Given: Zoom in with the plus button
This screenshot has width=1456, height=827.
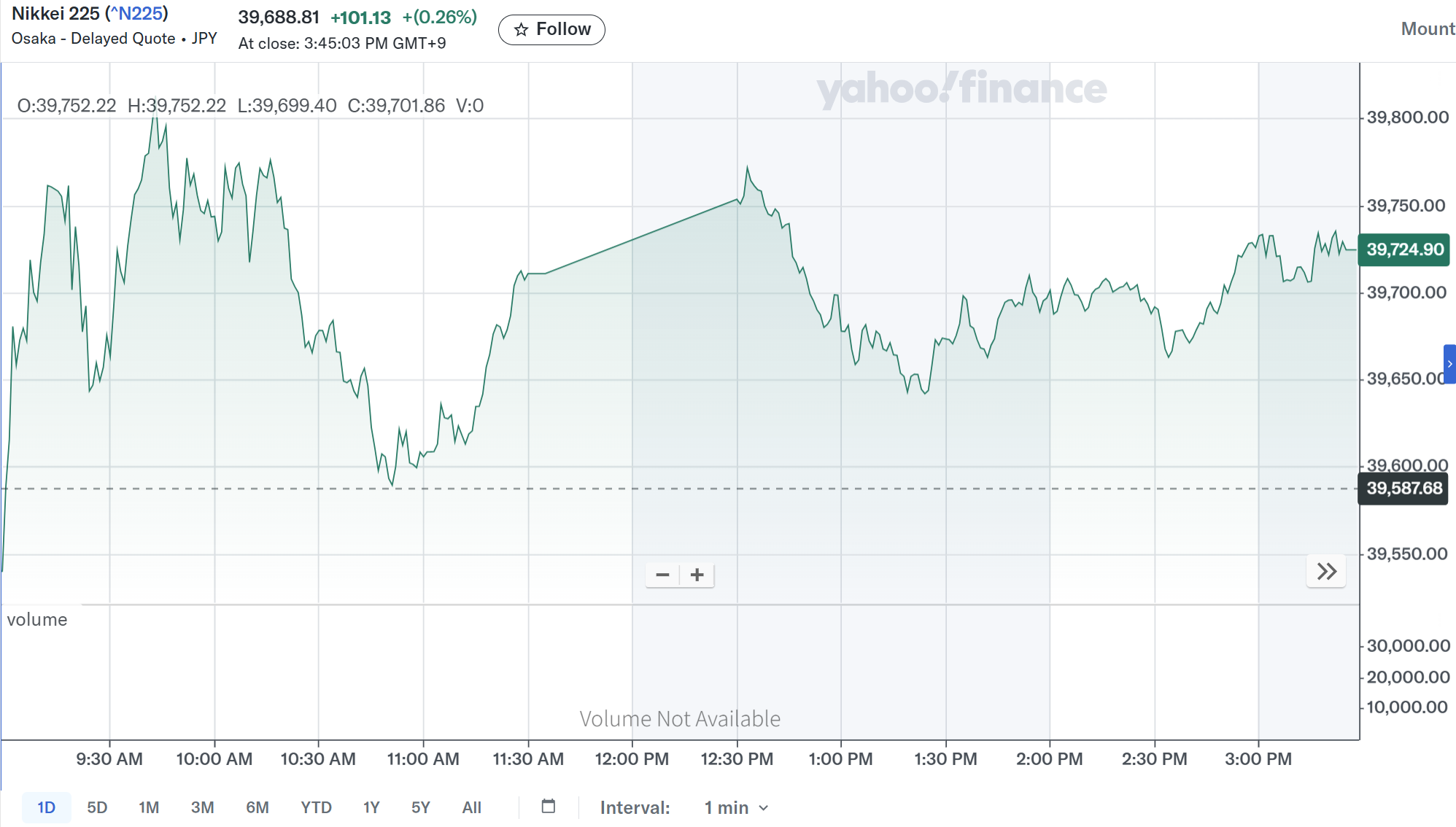Looking at the screenshot, I should (x=697, y=575).
